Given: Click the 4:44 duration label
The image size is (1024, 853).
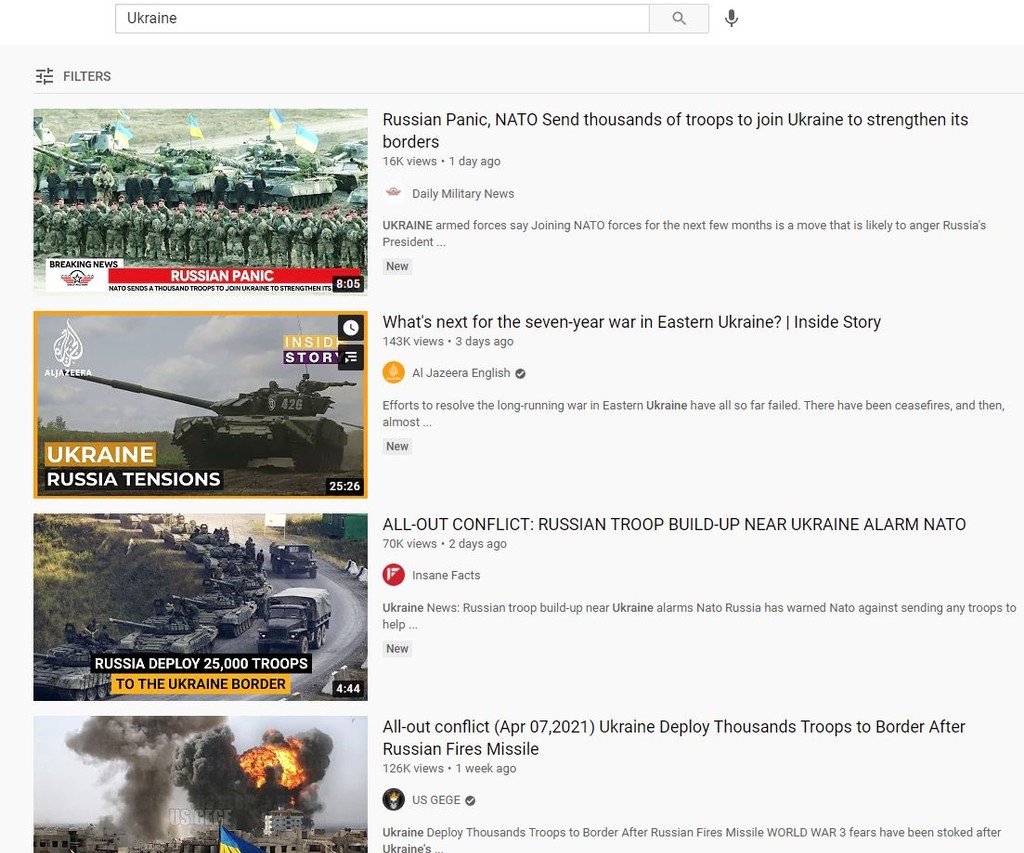Looking at the screenshot, I should [x=348, y=688].
